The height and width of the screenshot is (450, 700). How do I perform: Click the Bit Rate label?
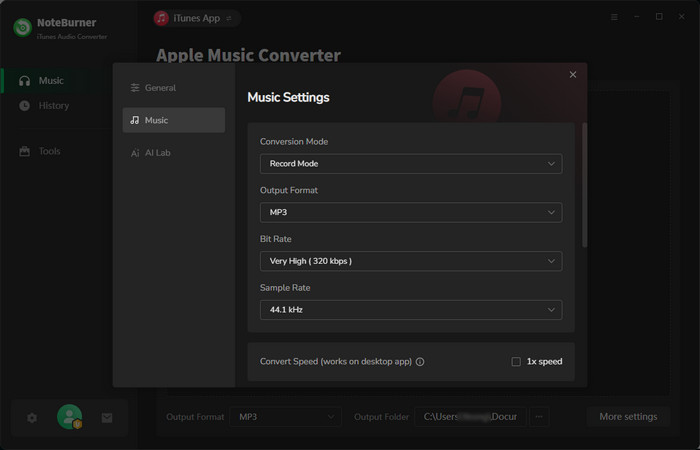[275, 239]
